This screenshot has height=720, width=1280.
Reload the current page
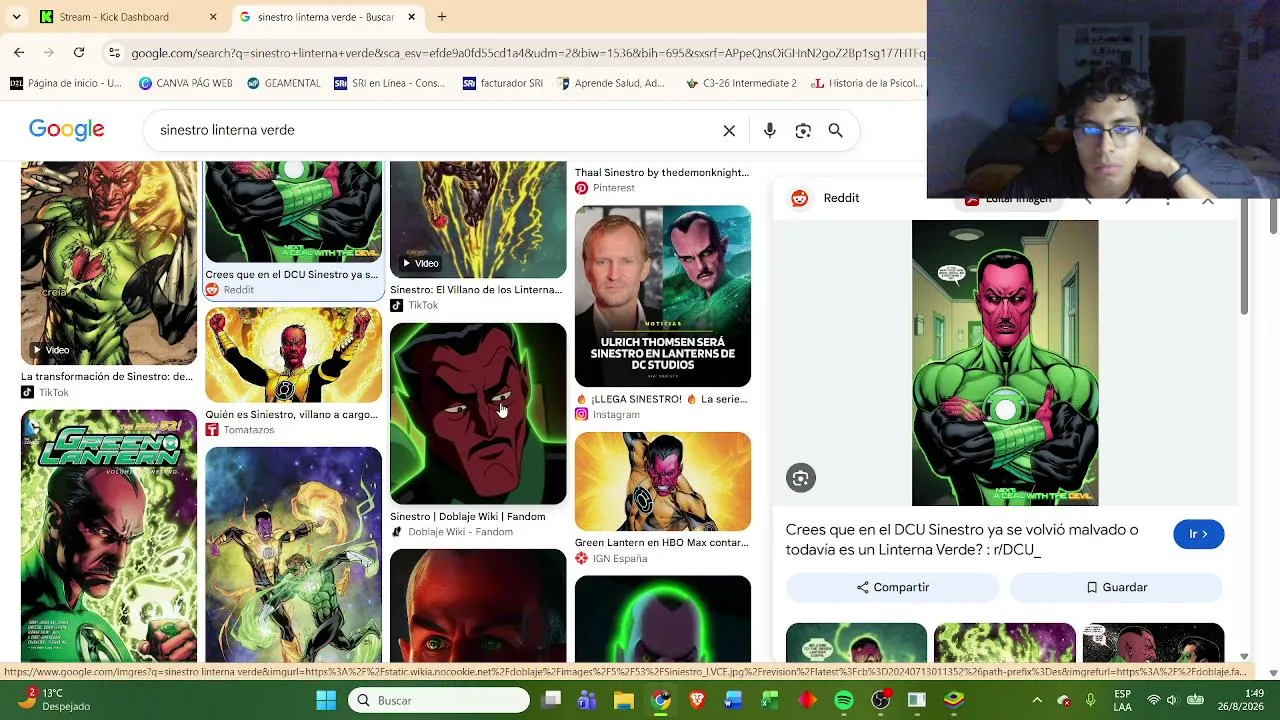[x=79, y=52]
